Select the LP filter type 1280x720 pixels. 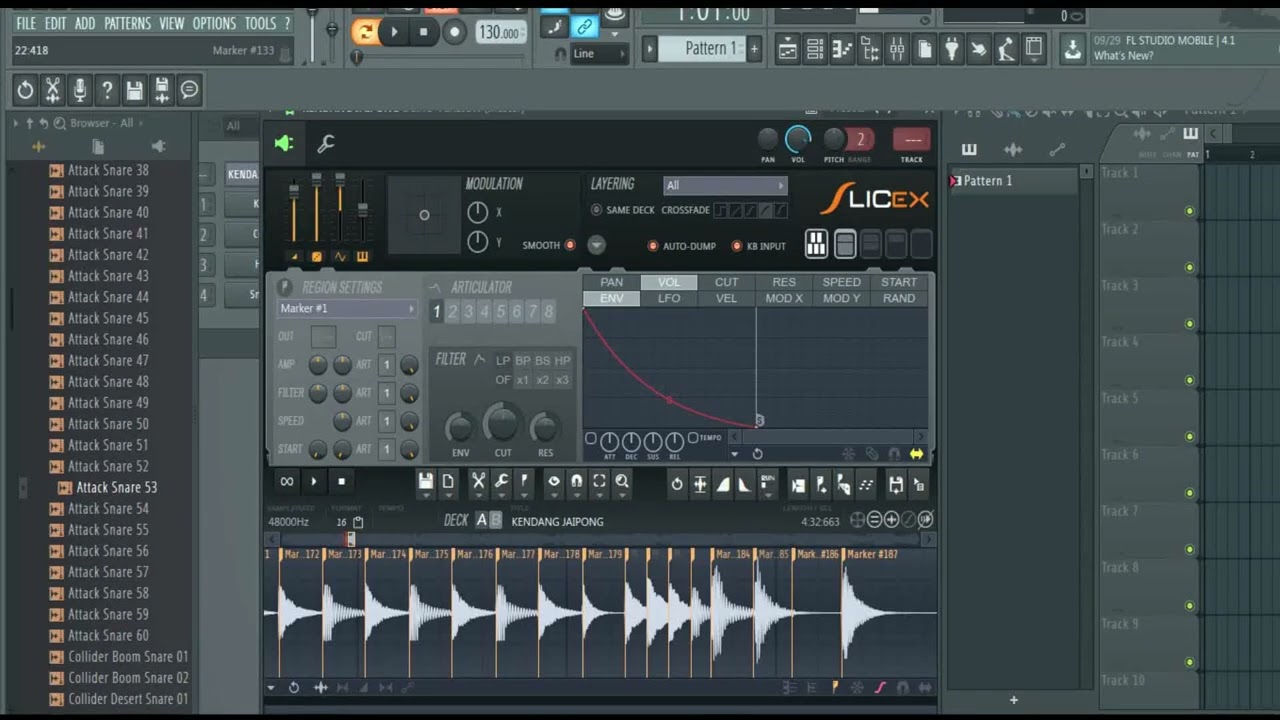[503, 361]
